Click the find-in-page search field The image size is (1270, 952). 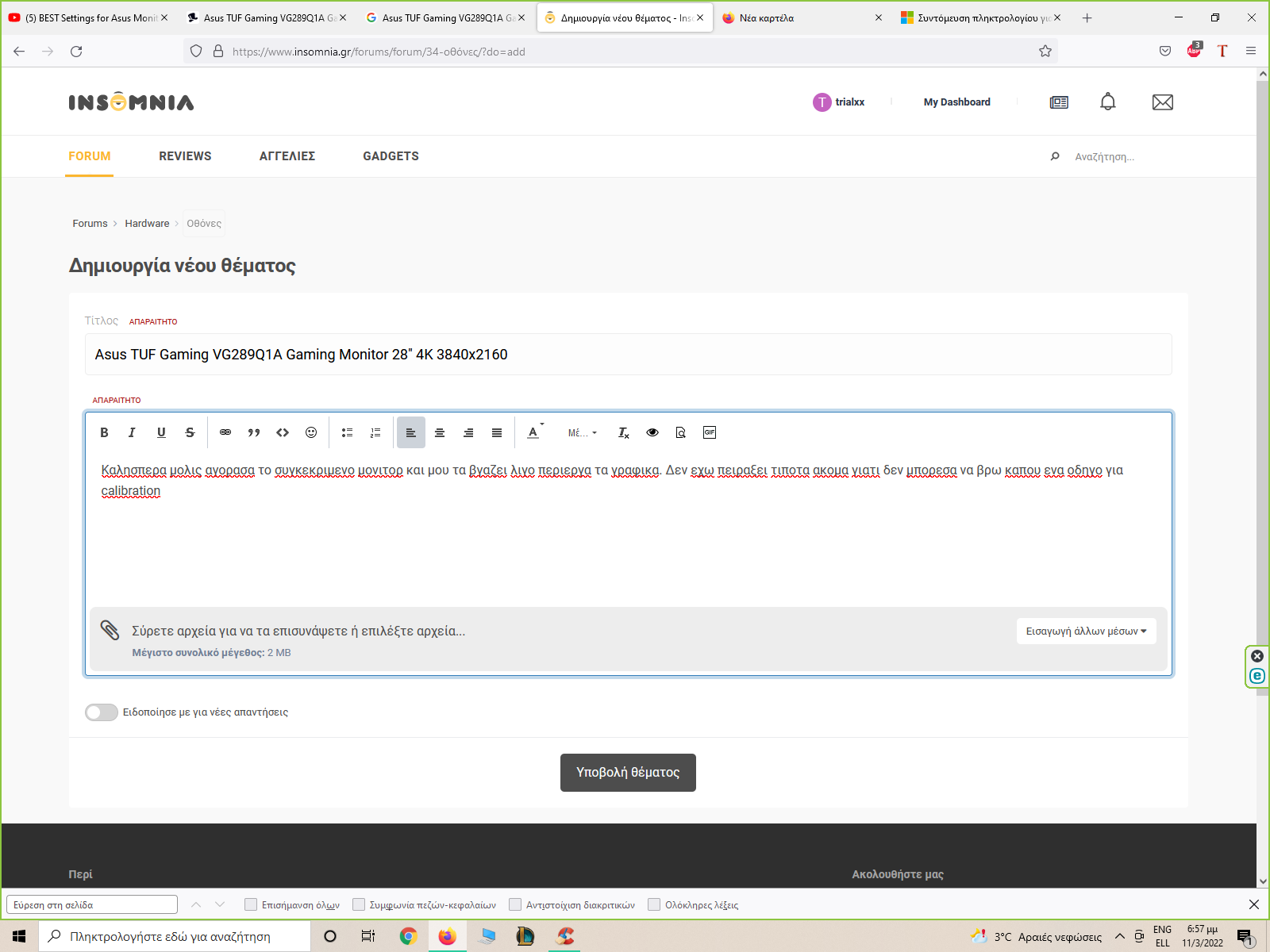92,904
